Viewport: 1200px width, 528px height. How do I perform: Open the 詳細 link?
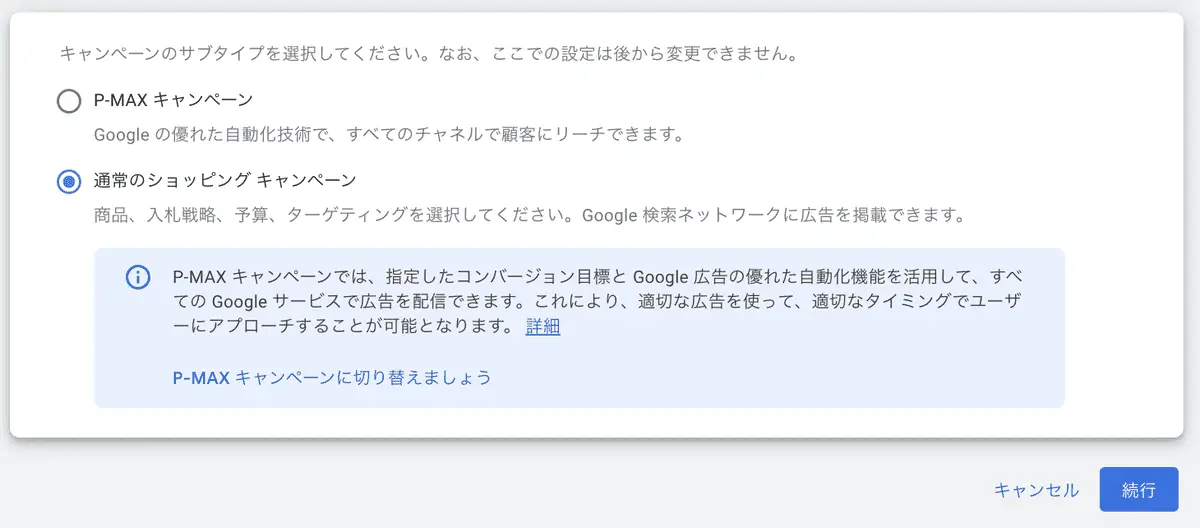point(543,326)
